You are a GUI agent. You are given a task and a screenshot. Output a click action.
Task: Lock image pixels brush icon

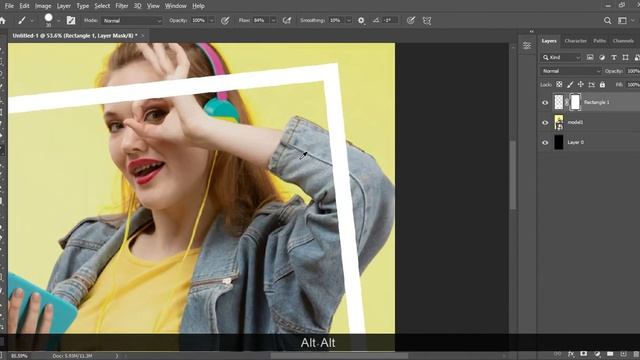(570, 84)
